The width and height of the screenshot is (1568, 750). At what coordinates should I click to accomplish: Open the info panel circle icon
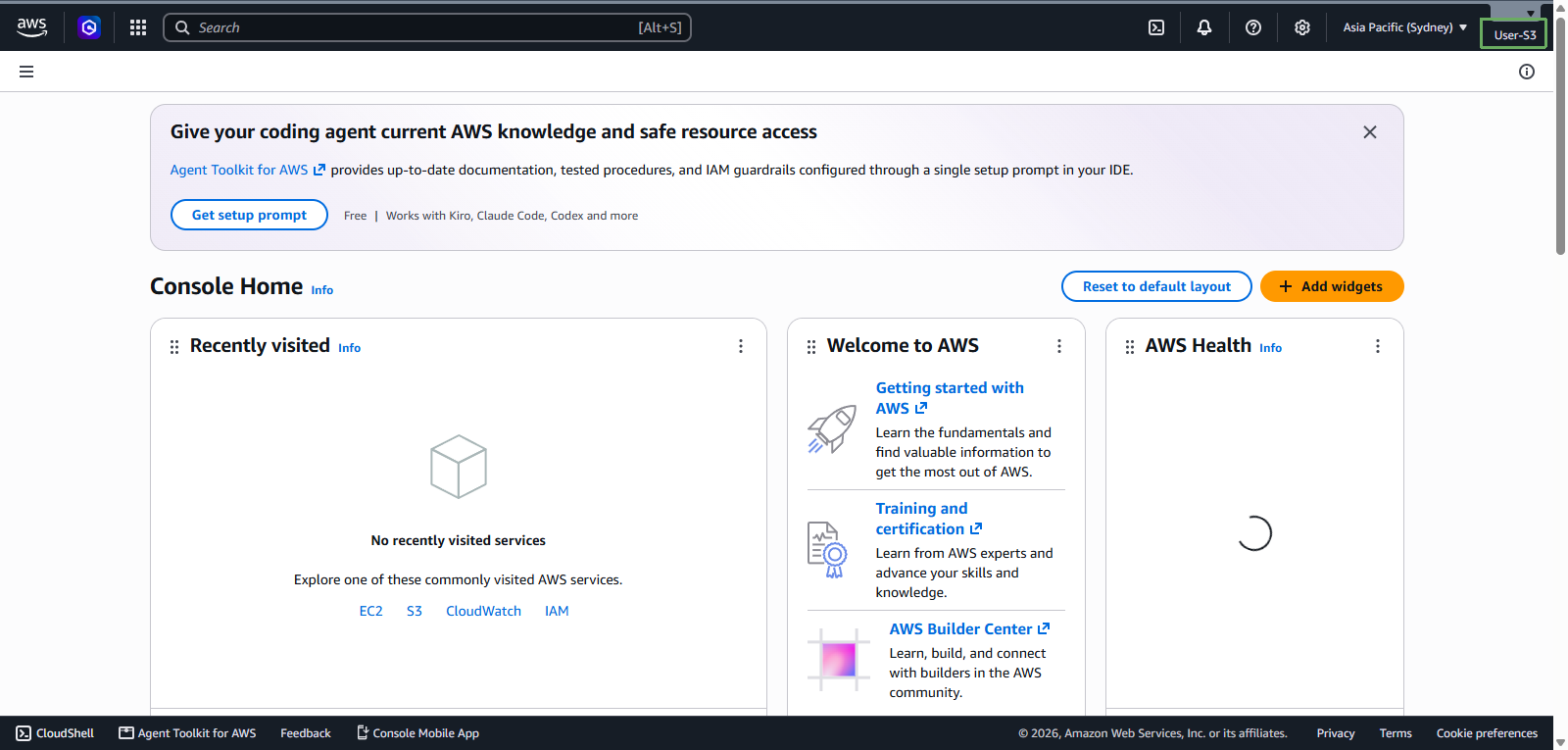[x=1527, y=72]
